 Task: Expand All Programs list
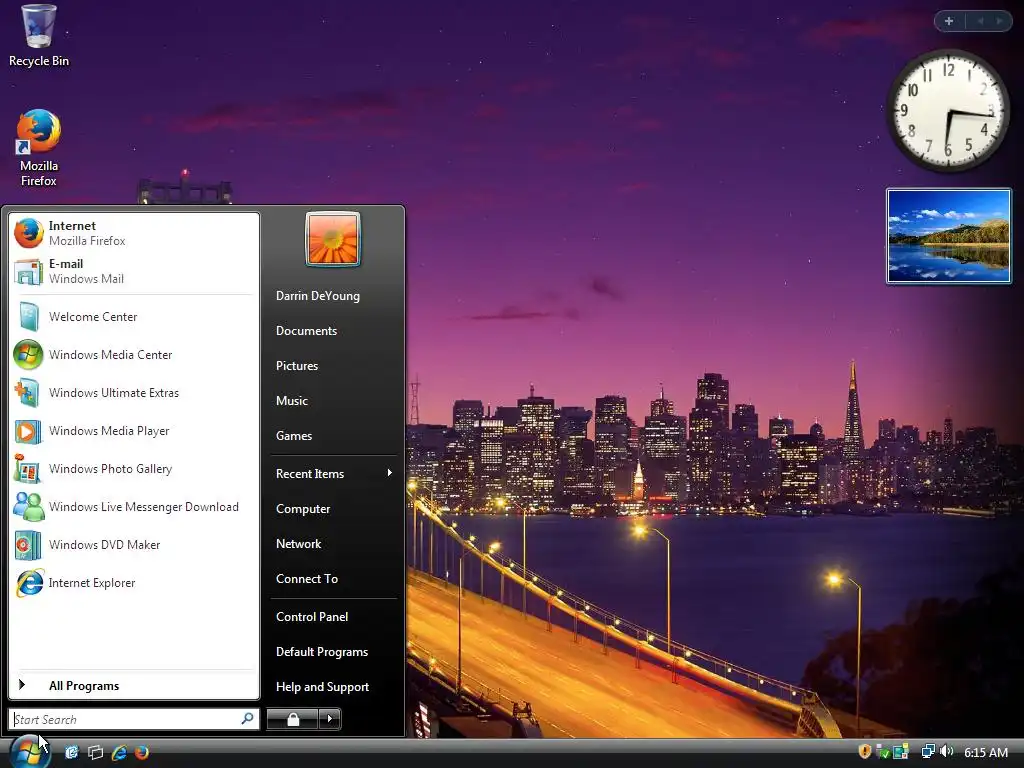pyautogui.click(x=134, y=686)
